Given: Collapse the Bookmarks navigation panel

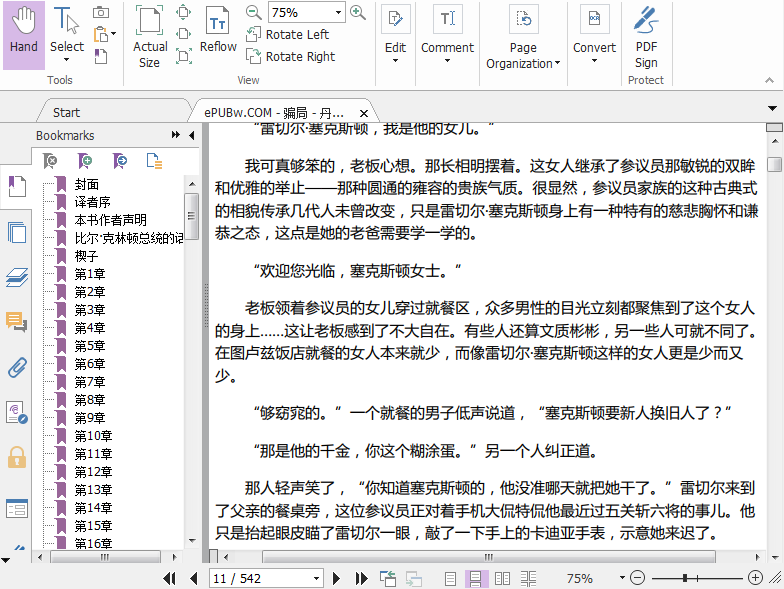Looking at the screenshot, I should click(192, 135).
